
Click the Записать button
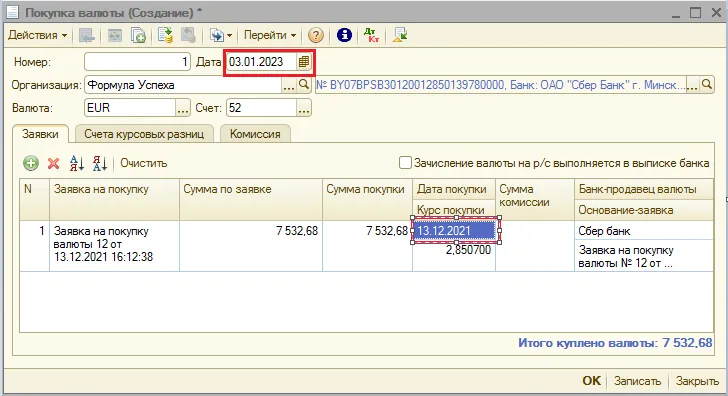click(x=637, y=381)
